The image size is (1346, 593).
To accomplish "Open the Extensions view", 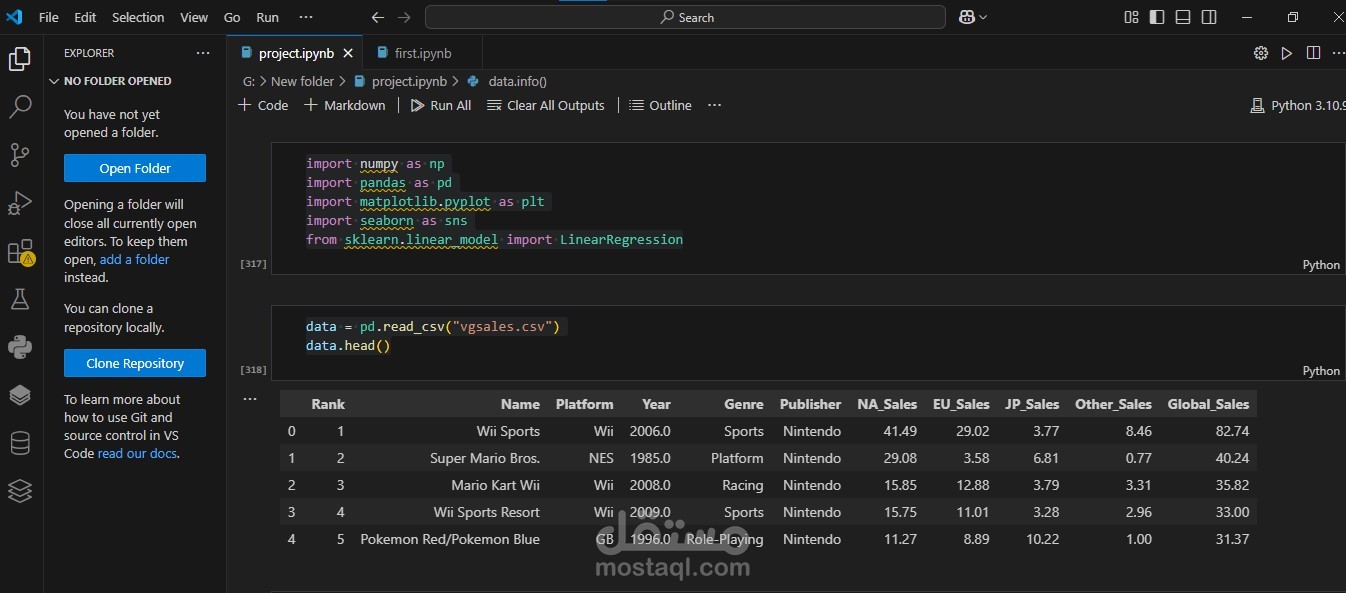I will tap(20, 252).
